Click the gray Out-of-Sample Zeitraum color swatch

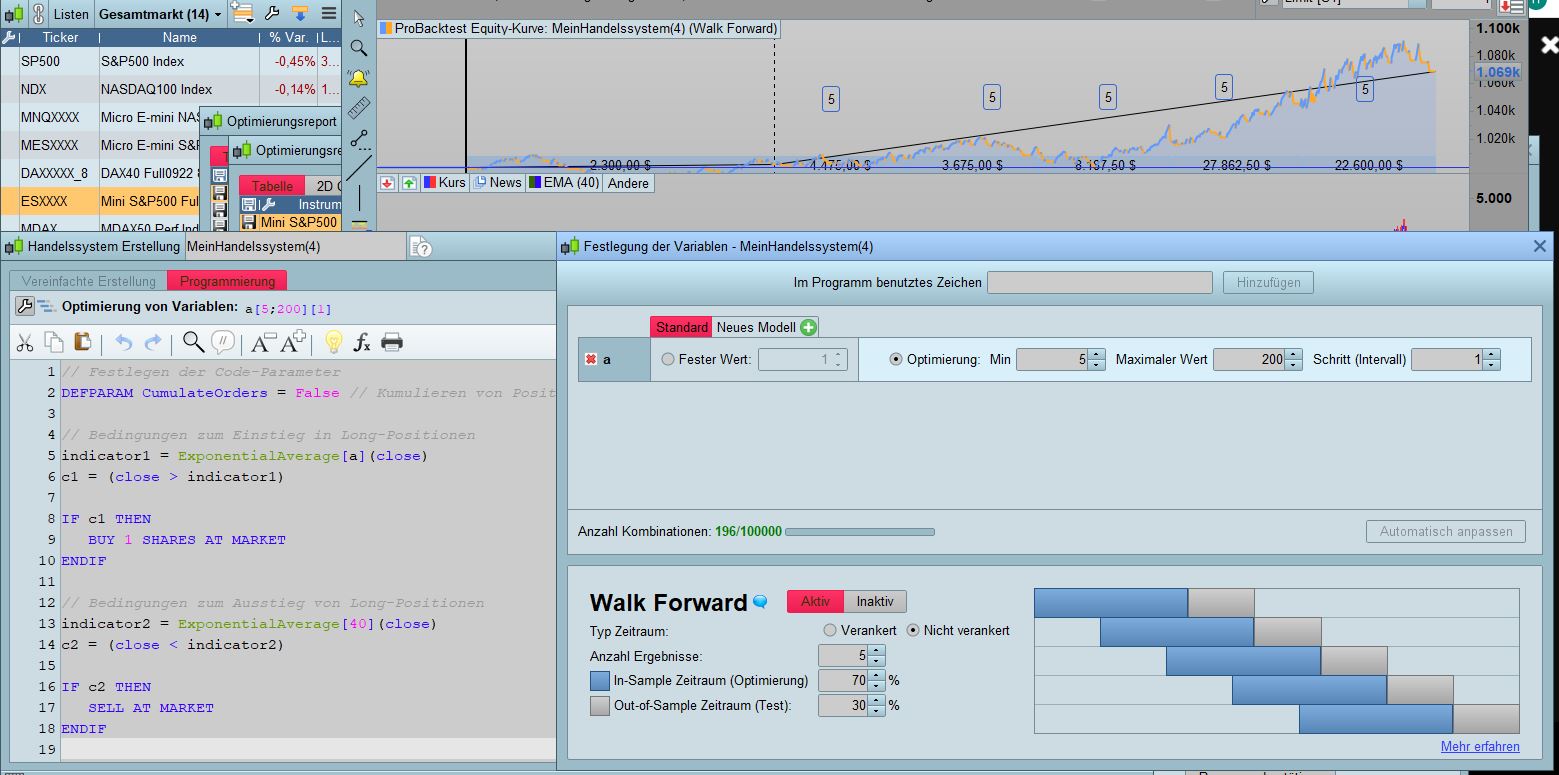[600, 706]
